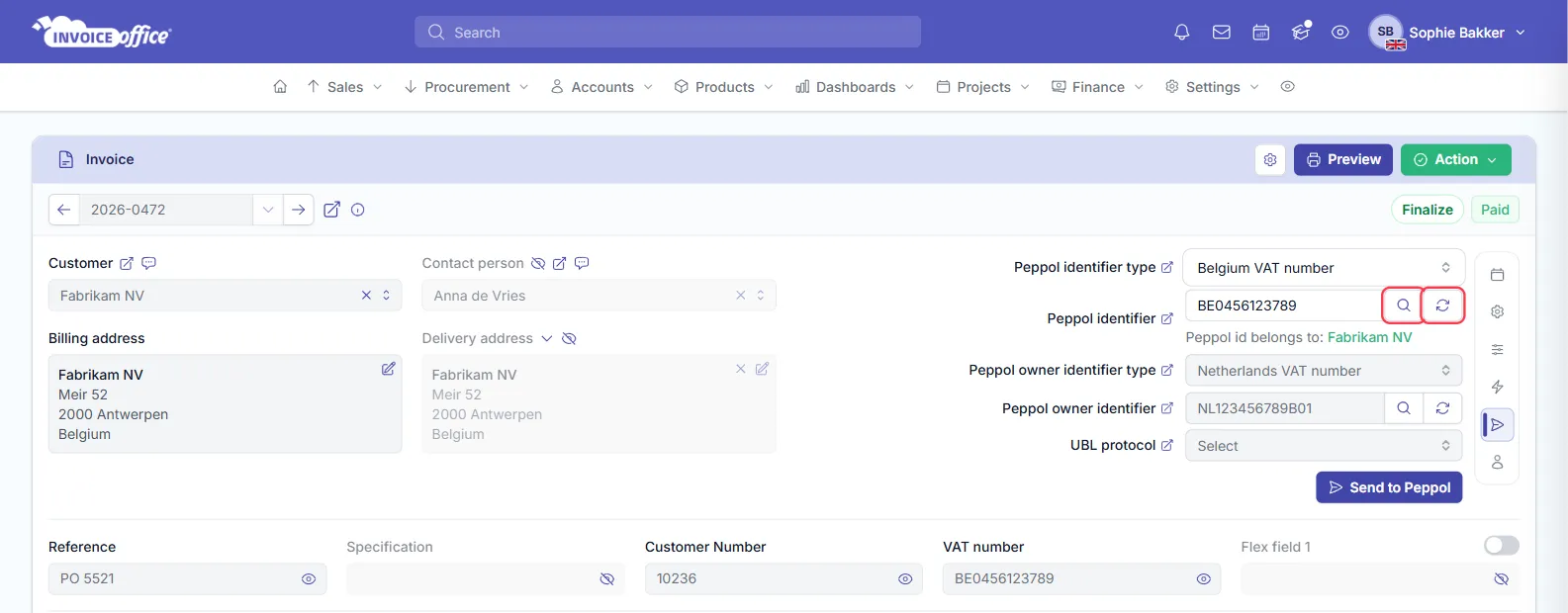Click the Finalize status button
Screen dimensions: 1568x613
click(1428, 210)
